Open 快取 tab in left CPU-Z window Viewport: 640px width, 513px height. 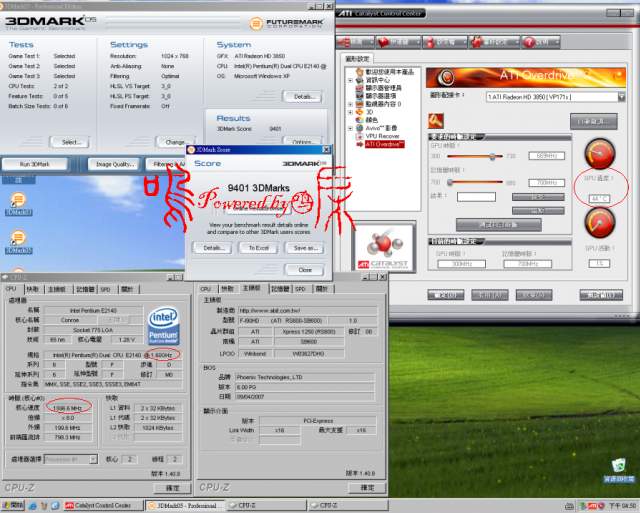(x=33, y=289)
